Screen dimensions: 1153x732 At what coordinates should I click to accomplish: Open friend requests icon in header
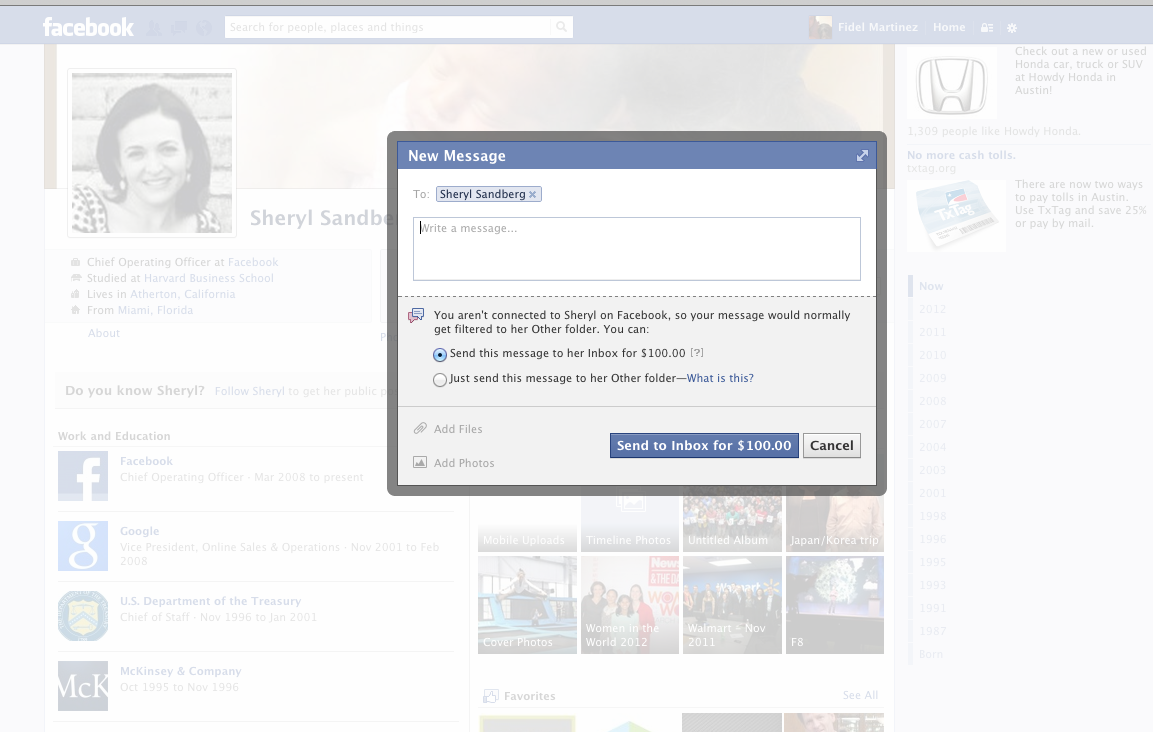click(x=154, y=28)
